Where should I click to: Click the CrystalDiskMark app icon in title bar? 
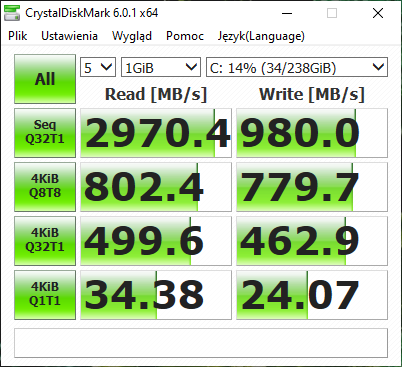tap(12, 13)
